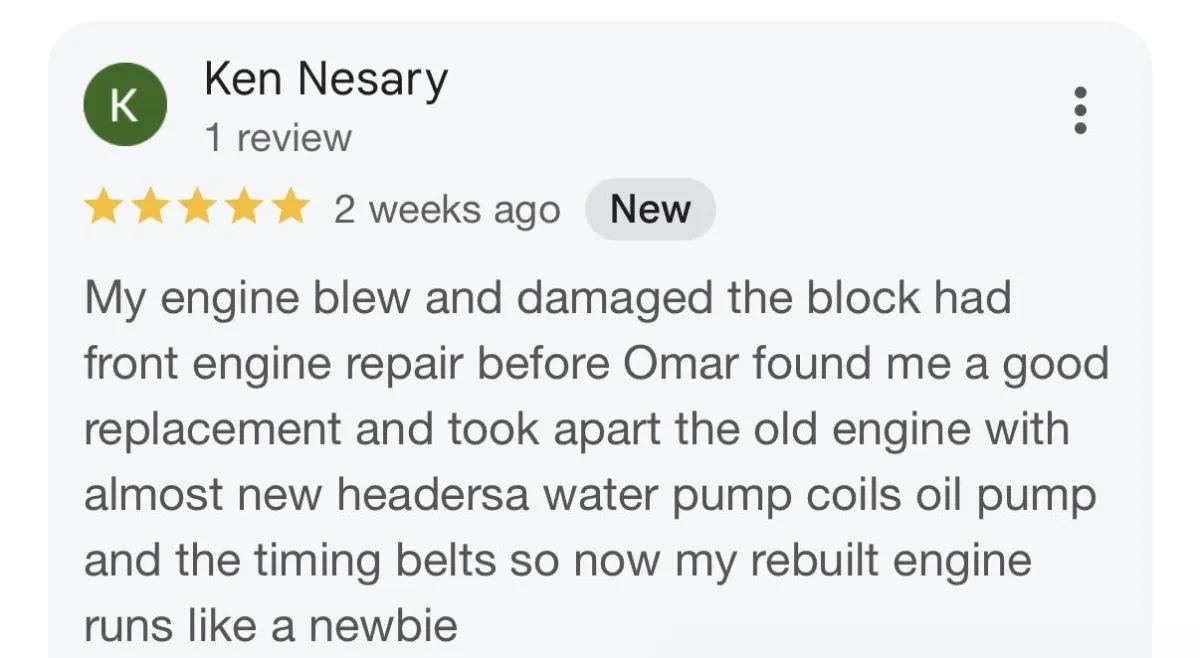Click the second rating star
The width and height of the screenshot is (1200, 658).
tap(148, 209)
